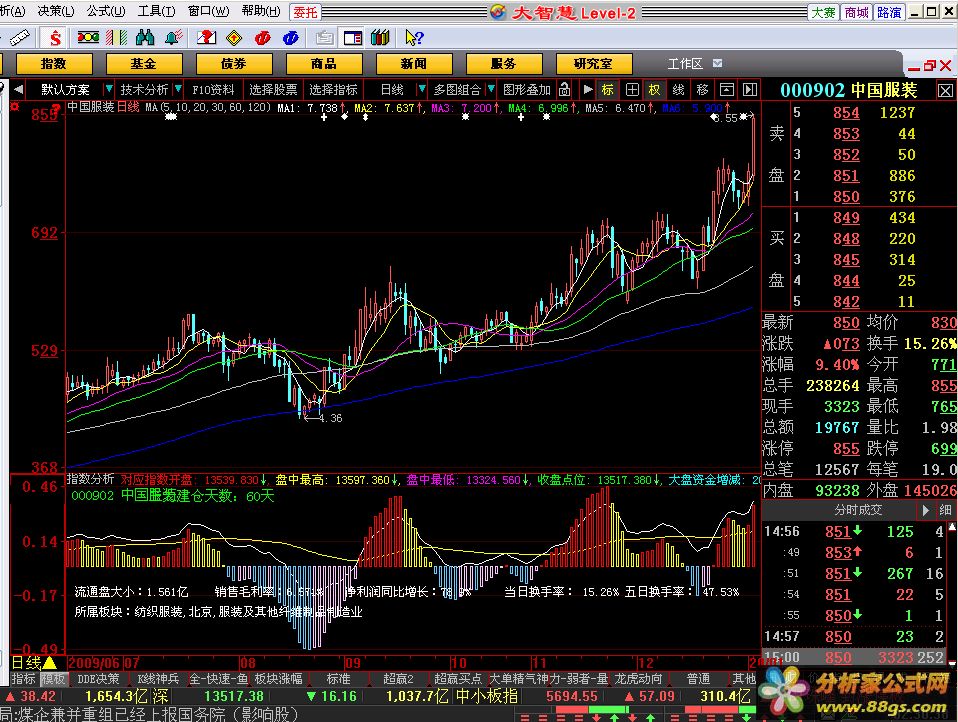
Task: Open the 决策(L) menu
Action: pyautogui.click(x=56, y=11)
